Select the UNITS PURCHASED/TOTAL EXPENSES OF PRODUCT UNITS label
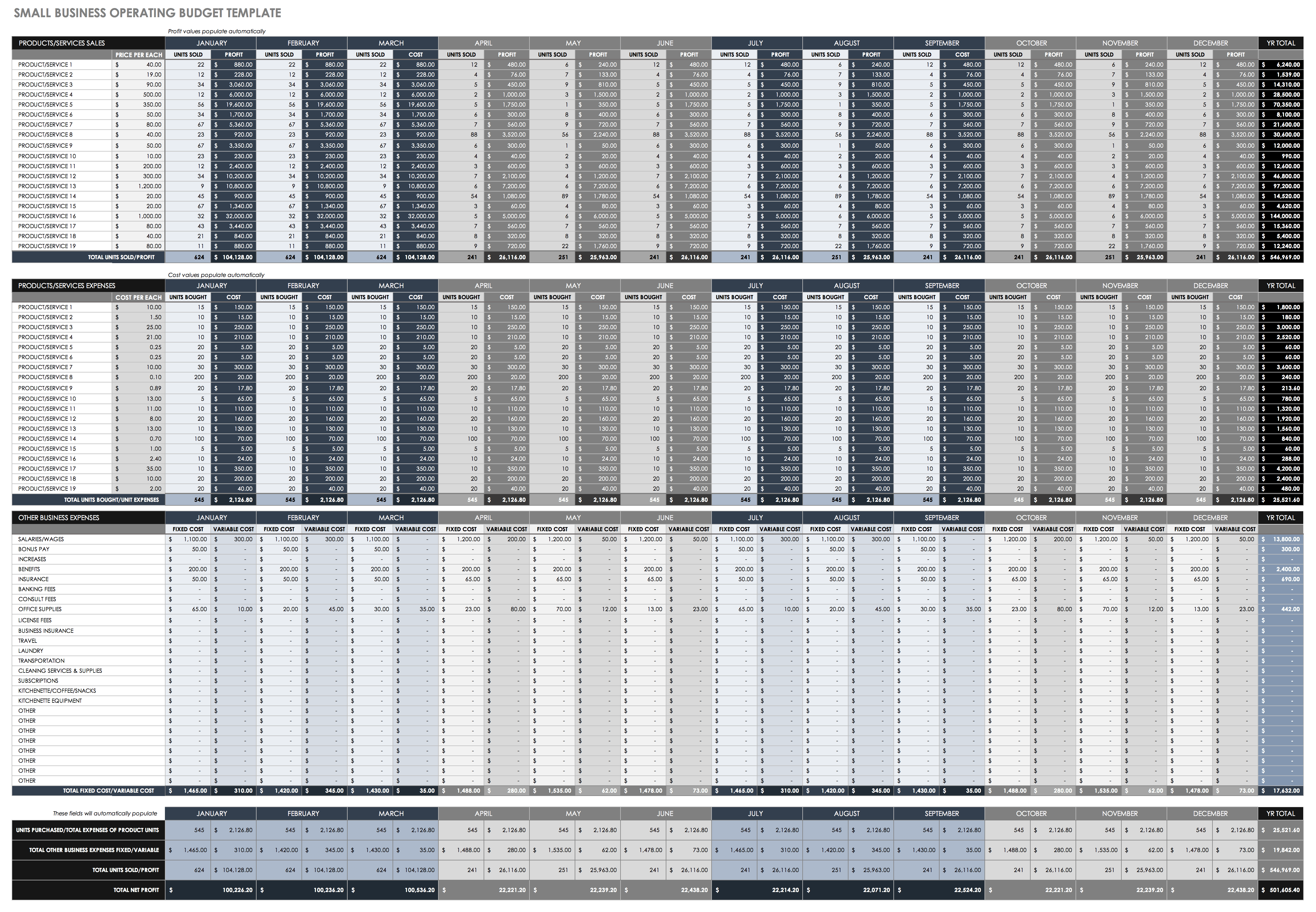The height and width of the screenshot is (912, 1316). [x=89, y=830]
